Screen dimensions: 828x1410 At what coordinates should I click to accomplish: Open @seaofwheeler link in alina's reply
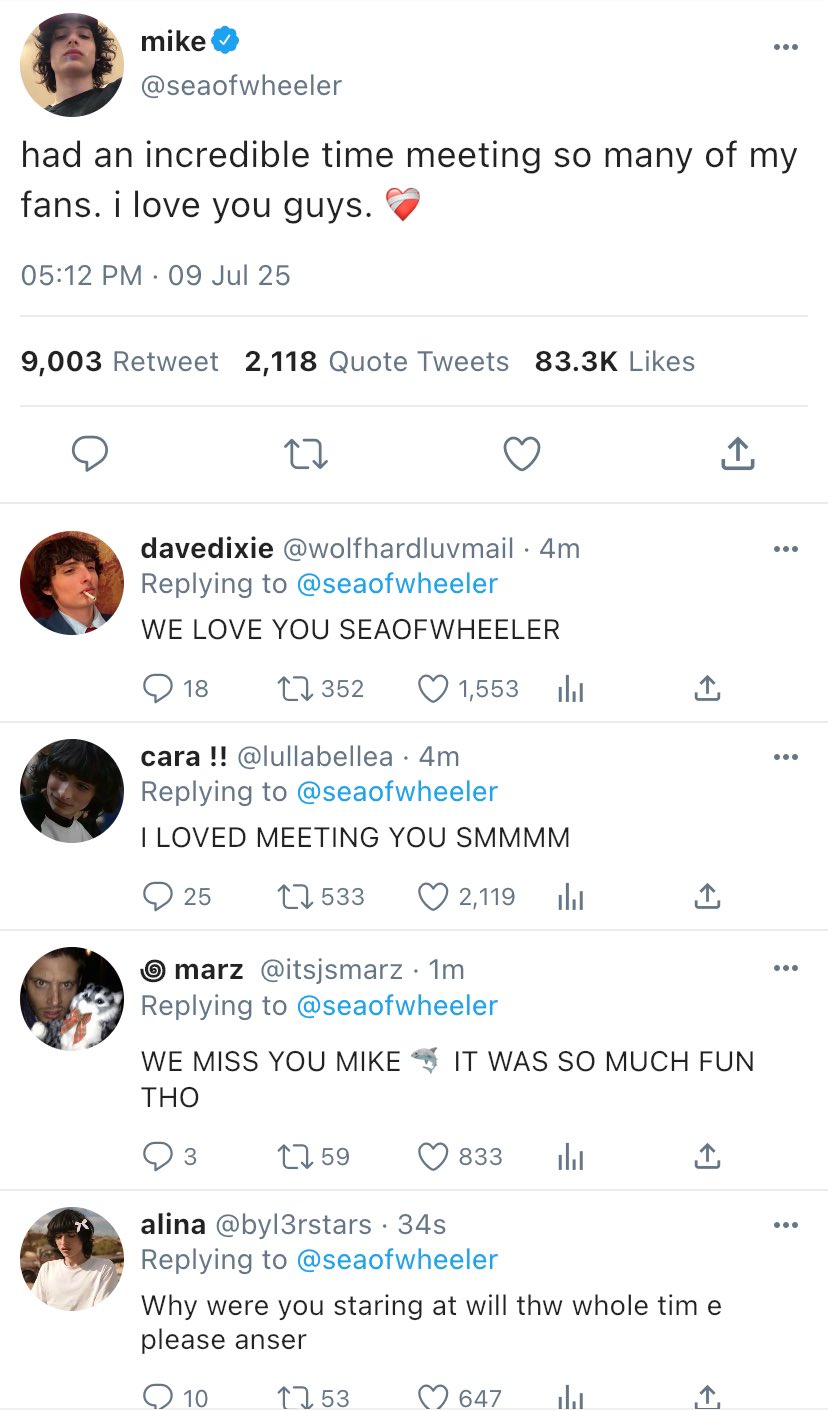pyautogui.click(x=396, y=1259)
